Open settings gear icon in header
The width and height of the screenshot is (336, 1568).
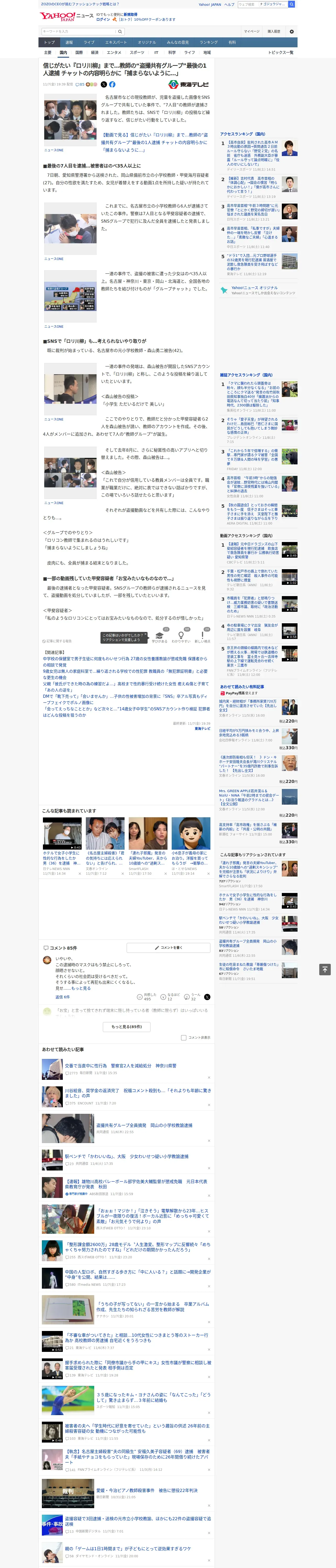tap(292, 31)
